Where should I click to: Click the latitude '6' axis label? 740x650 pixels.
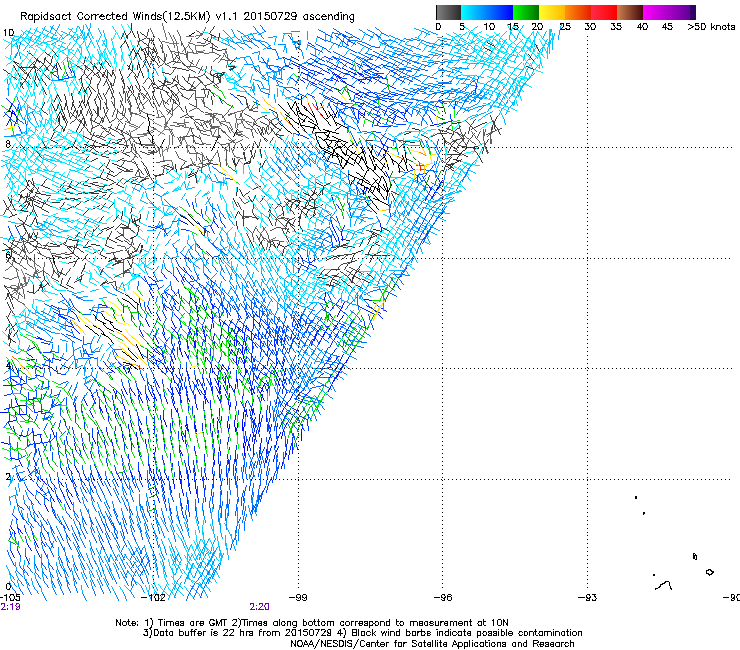pyautogui.click(x=8, y=255)
